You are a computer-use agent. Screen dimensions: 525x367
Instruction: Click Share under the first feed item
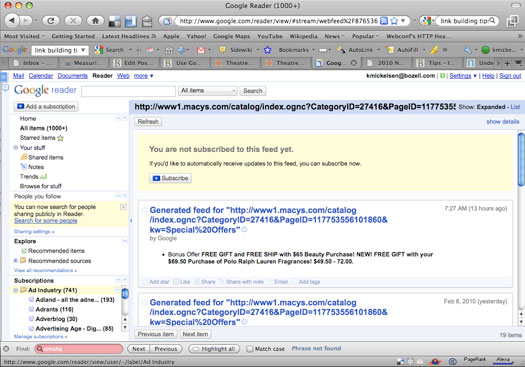point(205,282)
